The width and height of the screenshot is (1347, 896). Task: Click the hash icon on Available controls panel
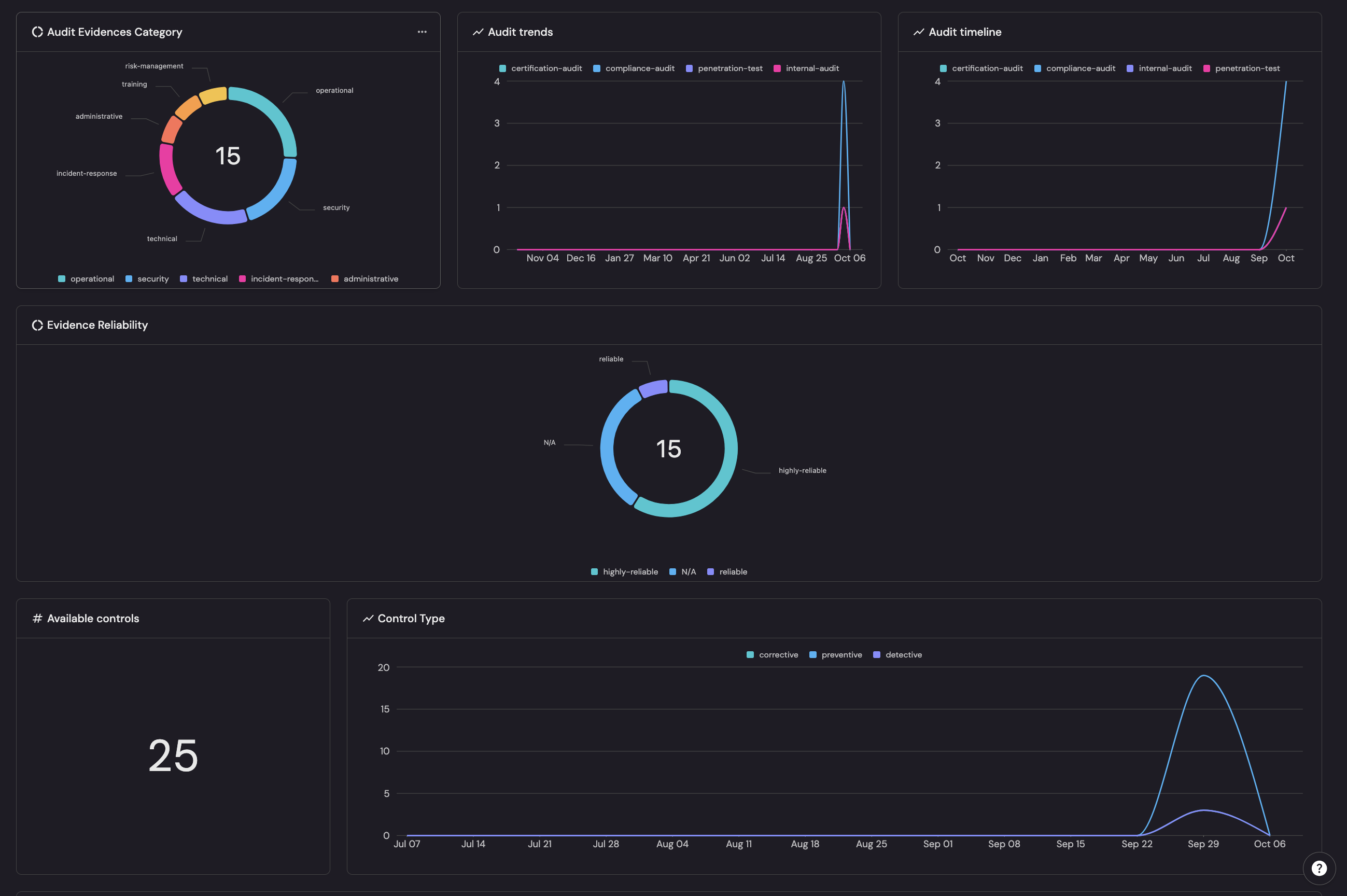(x=37, y=618)
